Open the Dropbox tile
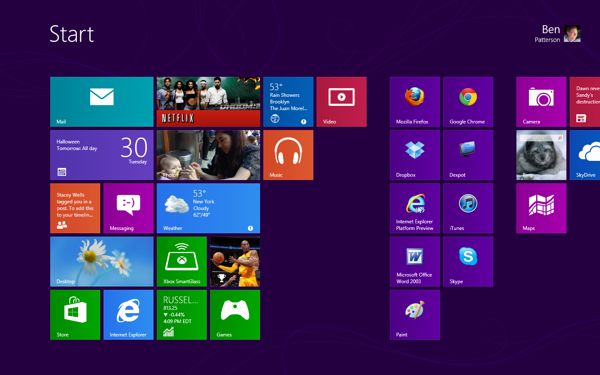This screenshot has width=600, height=375. coord(415,155)
